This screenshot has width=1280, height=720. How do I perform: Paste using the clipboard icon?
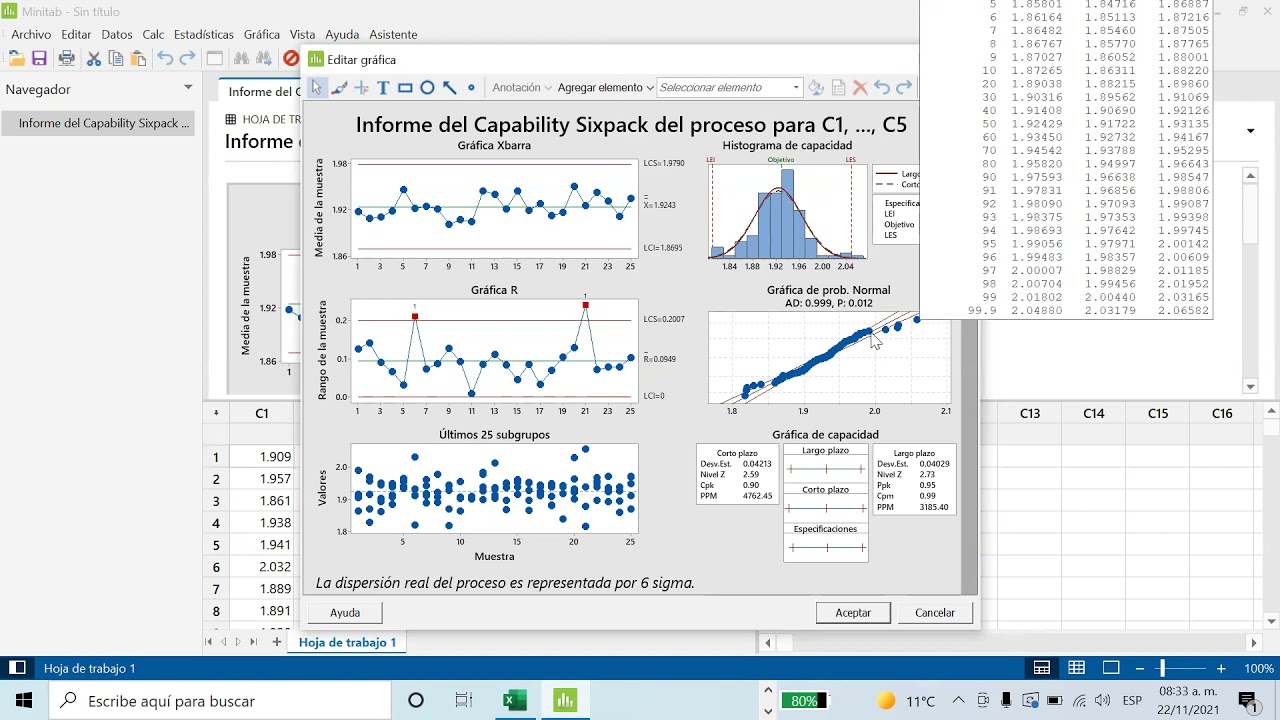pyautogui.click(x=137, y=59)
